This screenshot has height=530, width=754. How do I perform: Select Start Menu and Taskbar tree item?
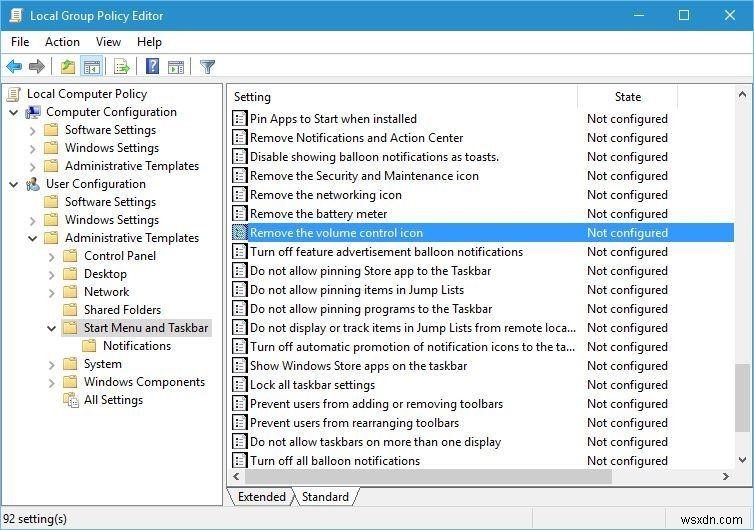tap(146, 328)
